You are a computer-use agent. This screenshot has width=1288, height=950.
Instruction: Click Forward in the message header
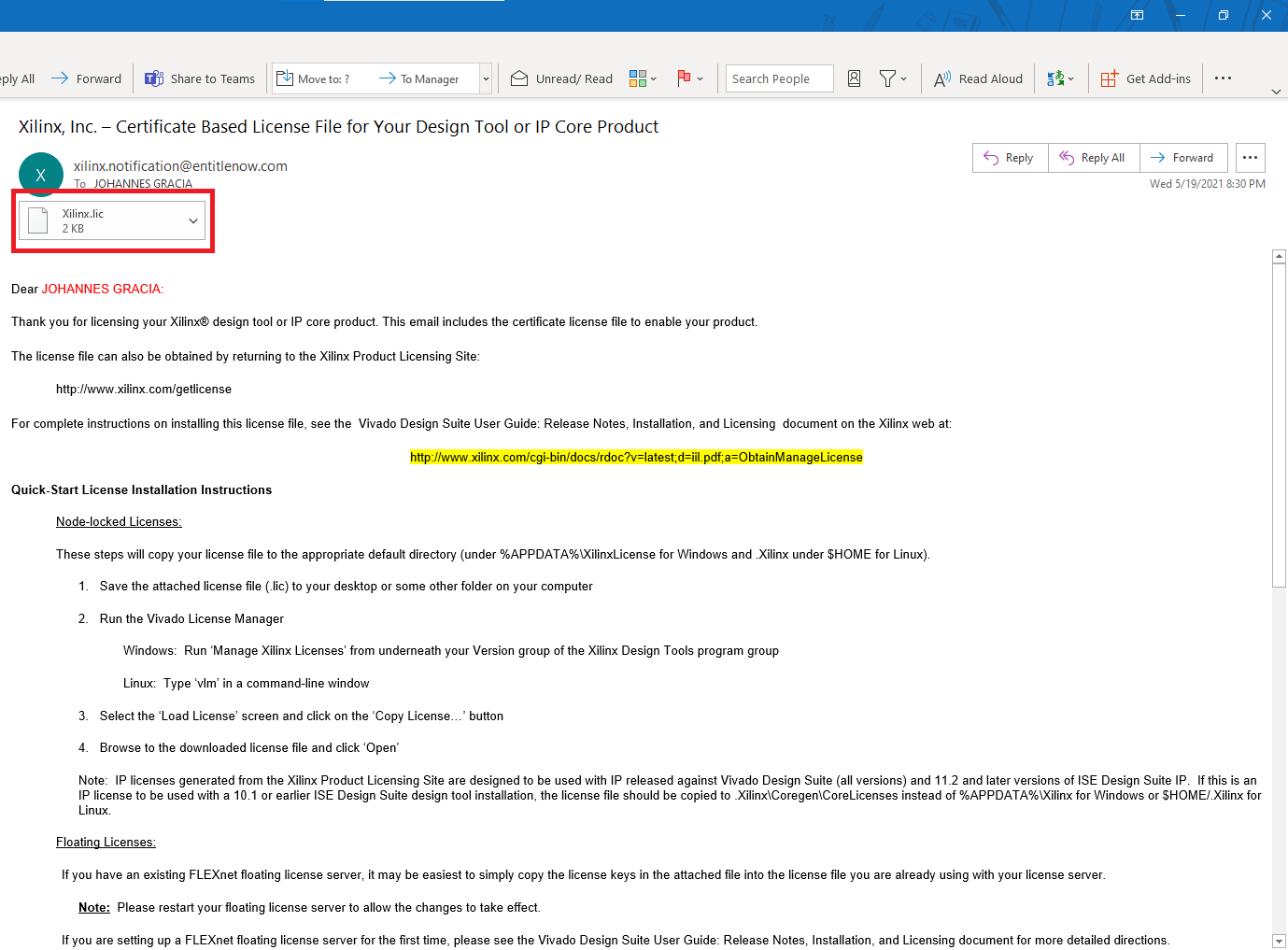point(1183,158)
